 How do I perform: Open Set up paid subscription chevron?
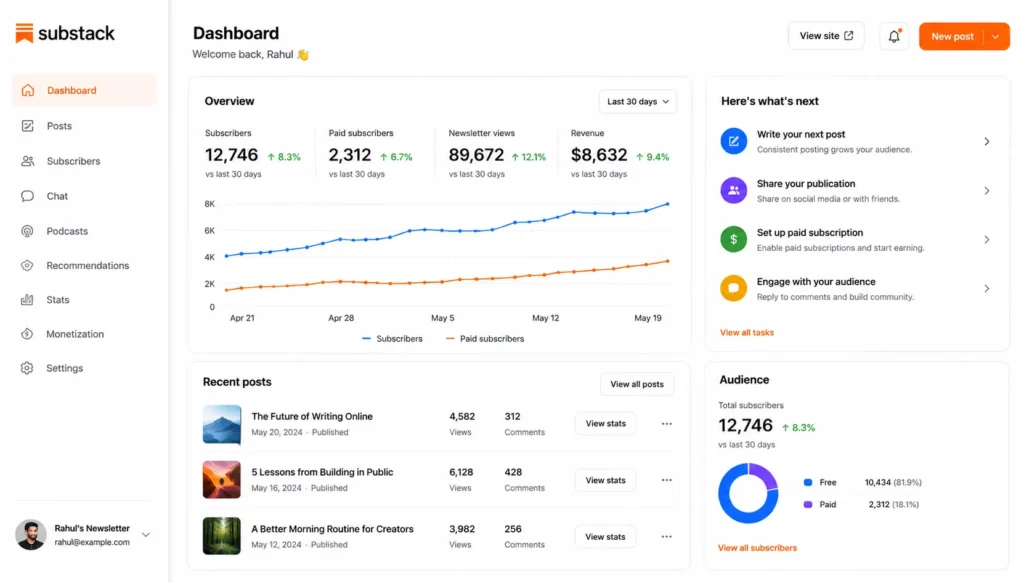coord(987,240)
